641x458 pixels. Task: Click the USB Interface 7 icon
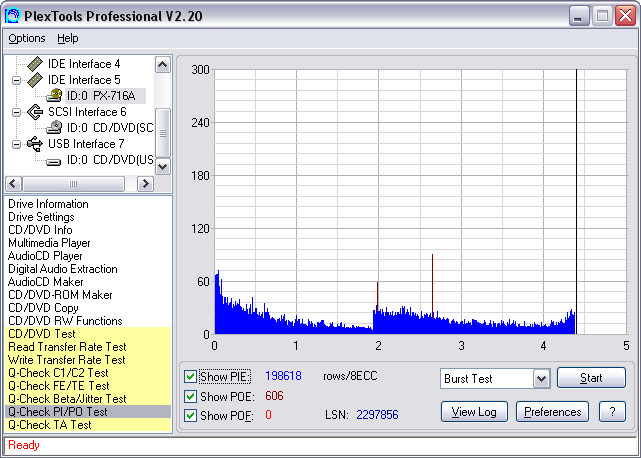point(35,144)
